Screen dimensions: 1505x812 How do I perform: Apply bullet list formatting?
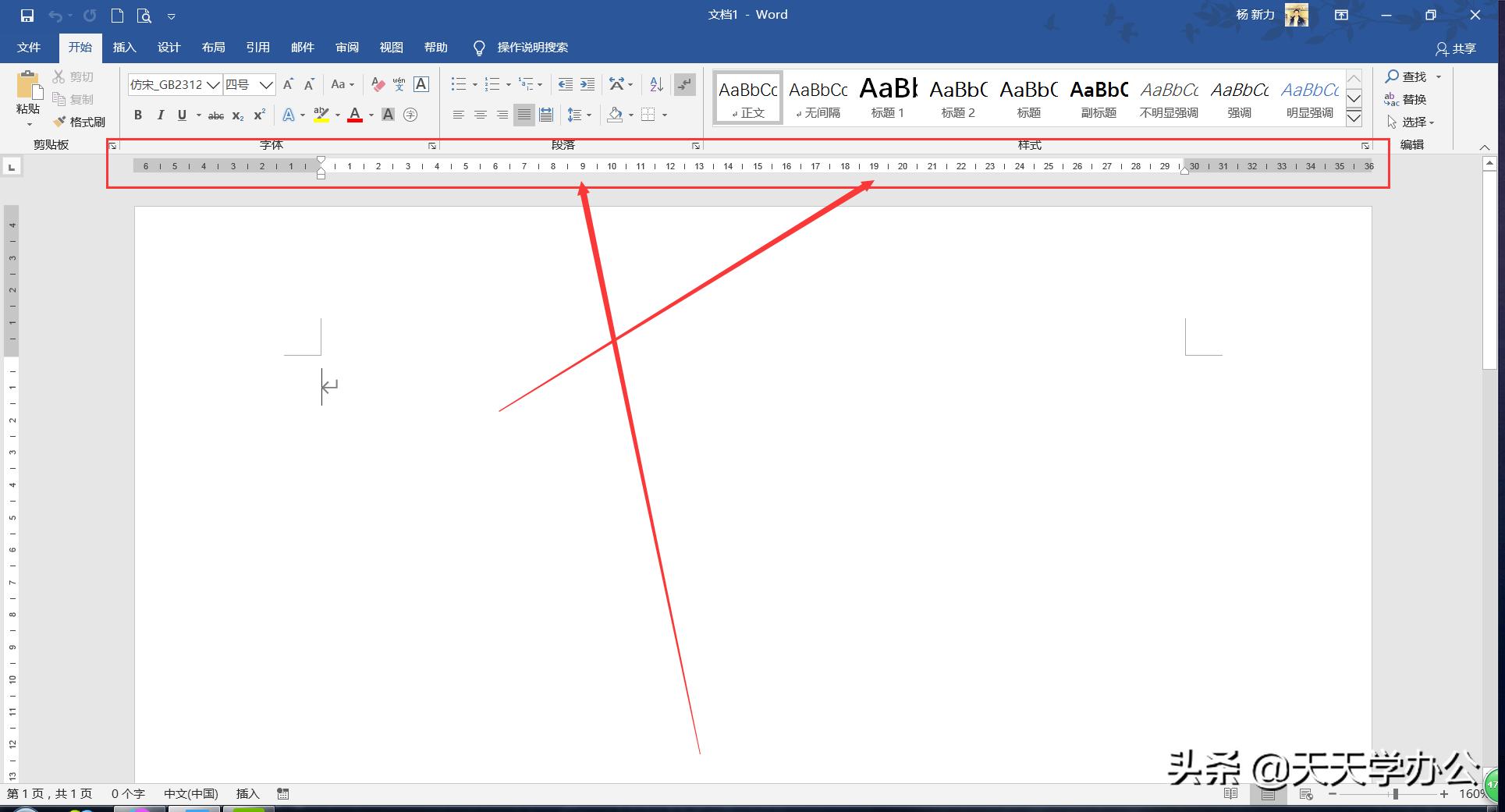[x=459, y=84]
